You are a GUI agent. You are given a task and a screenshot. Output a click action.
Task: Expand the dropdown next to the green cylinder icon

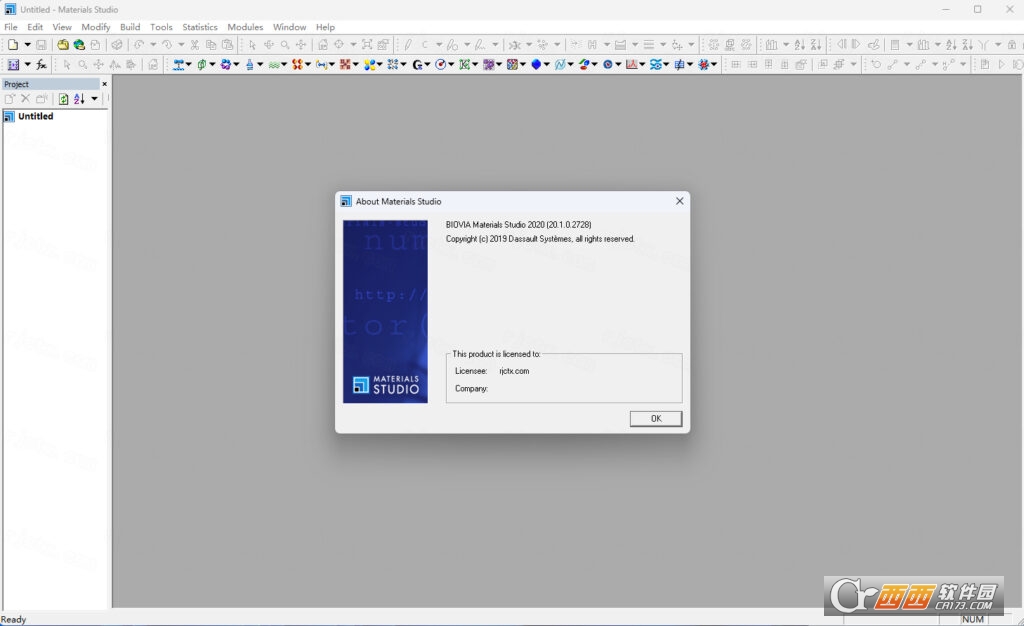(x=212, y=64)
